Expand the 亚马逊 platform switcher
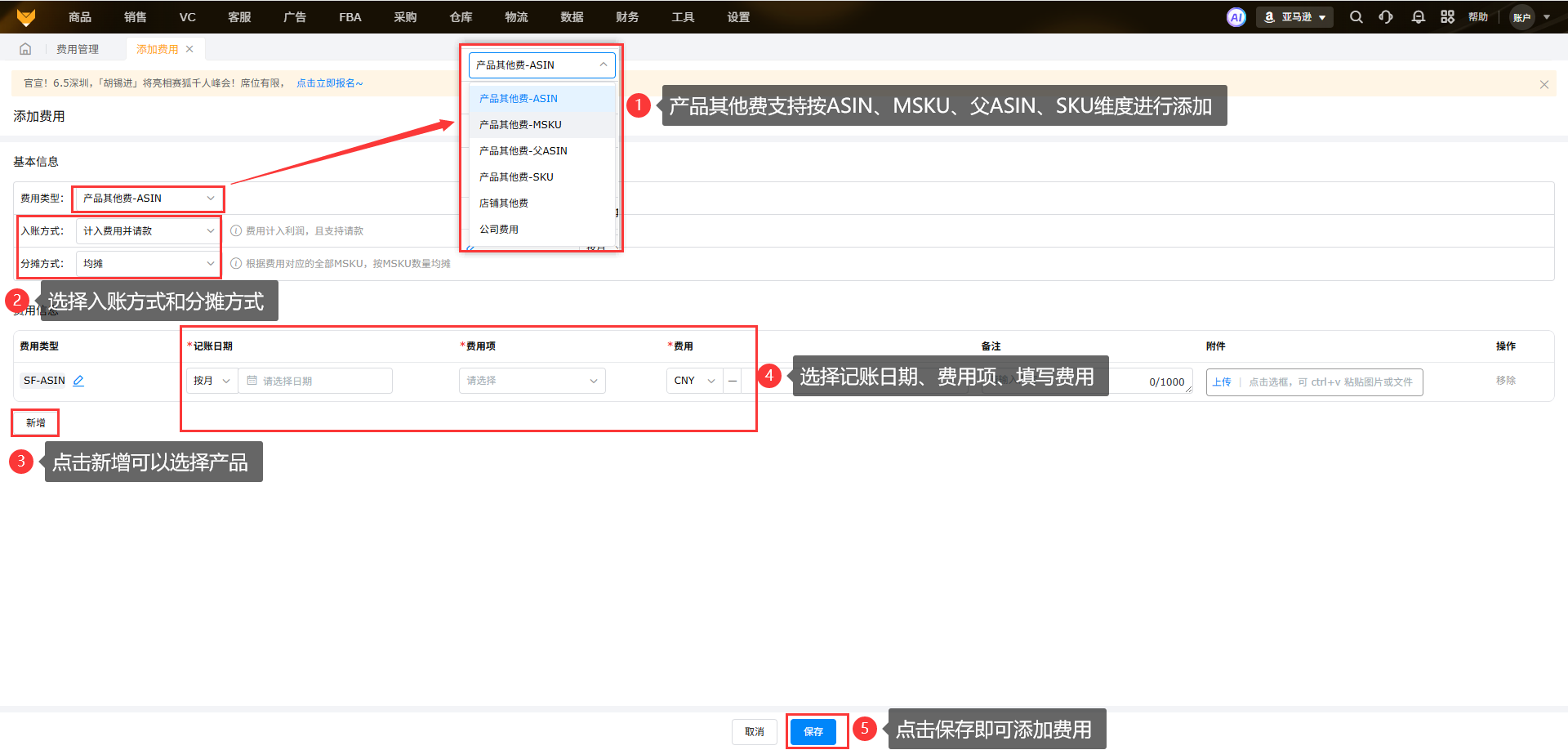1568x750 pixels. (1295, 17)
